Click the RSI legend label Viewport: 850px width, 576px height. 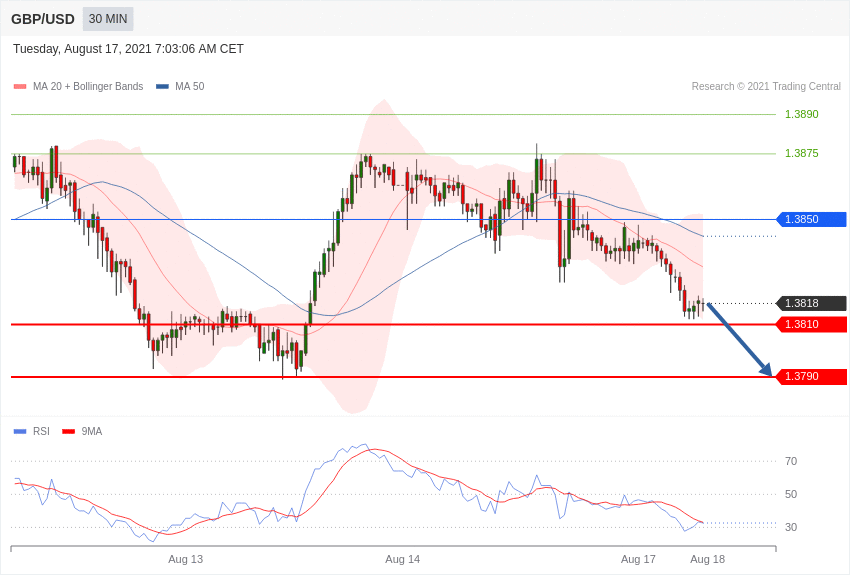coord(41,431)
